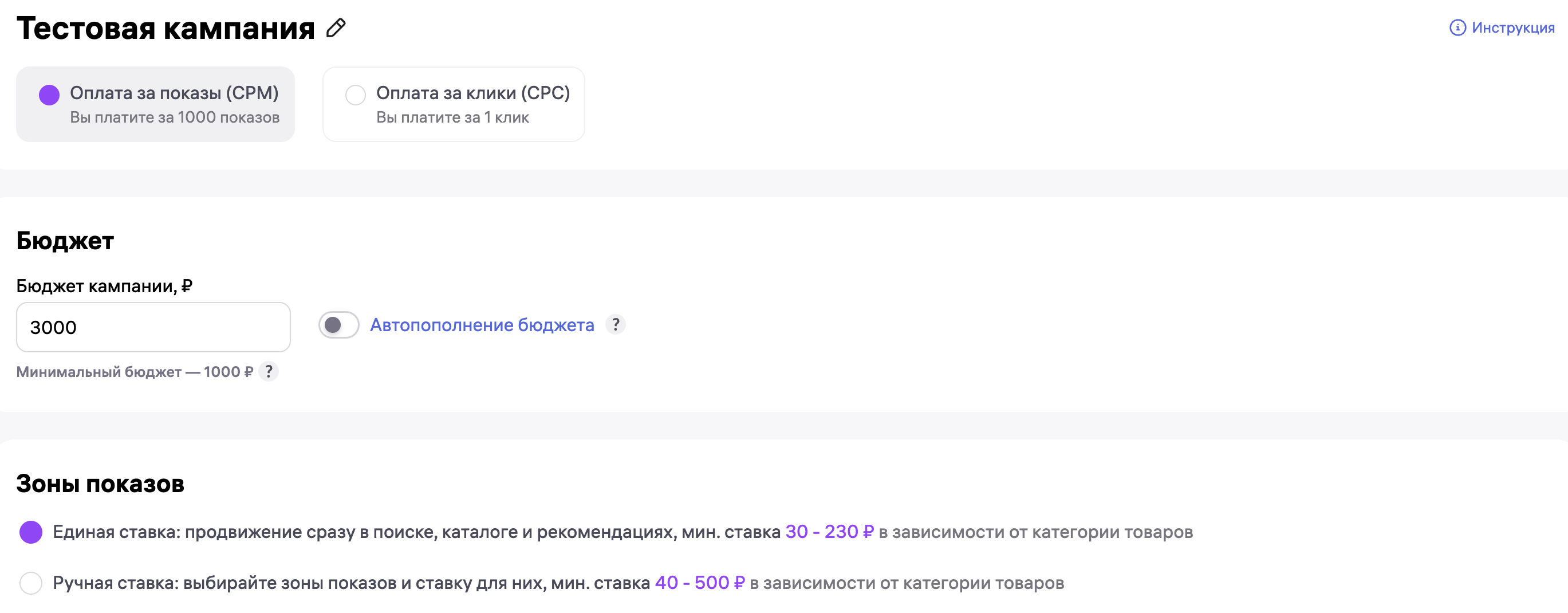This screenshot has height=613, width=1568.
Task: Click the 30 - 230 ₽ rate text
Action: 829,532
